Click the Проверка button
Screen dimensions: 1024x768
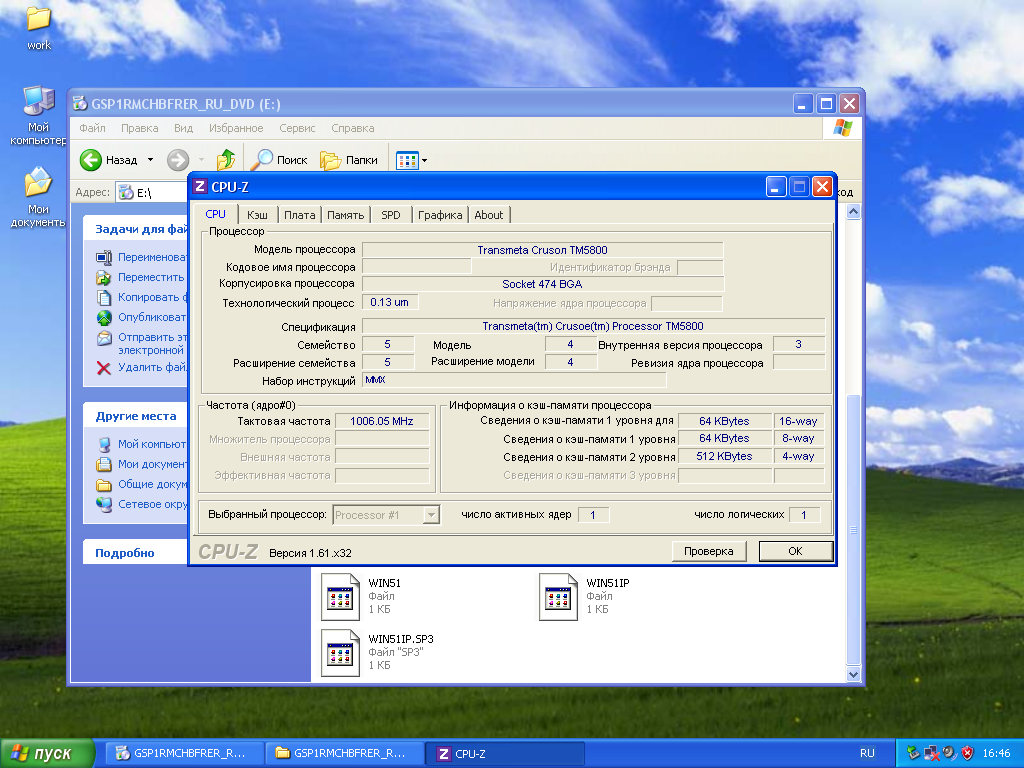pos(709,551)
